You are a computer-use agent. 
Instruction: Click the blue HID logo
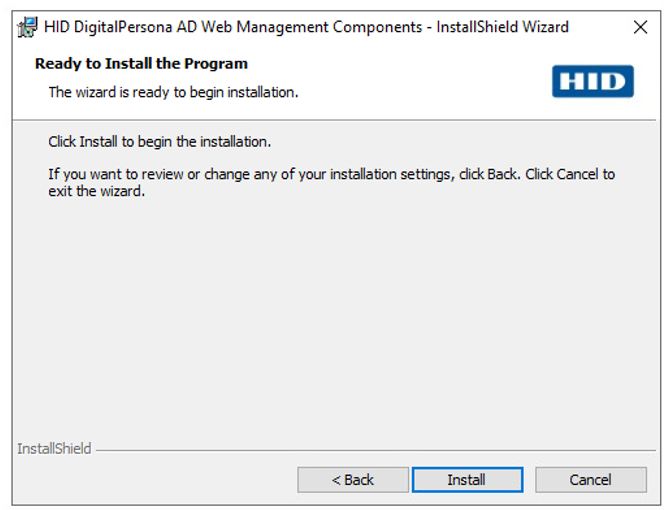(592, 81)
